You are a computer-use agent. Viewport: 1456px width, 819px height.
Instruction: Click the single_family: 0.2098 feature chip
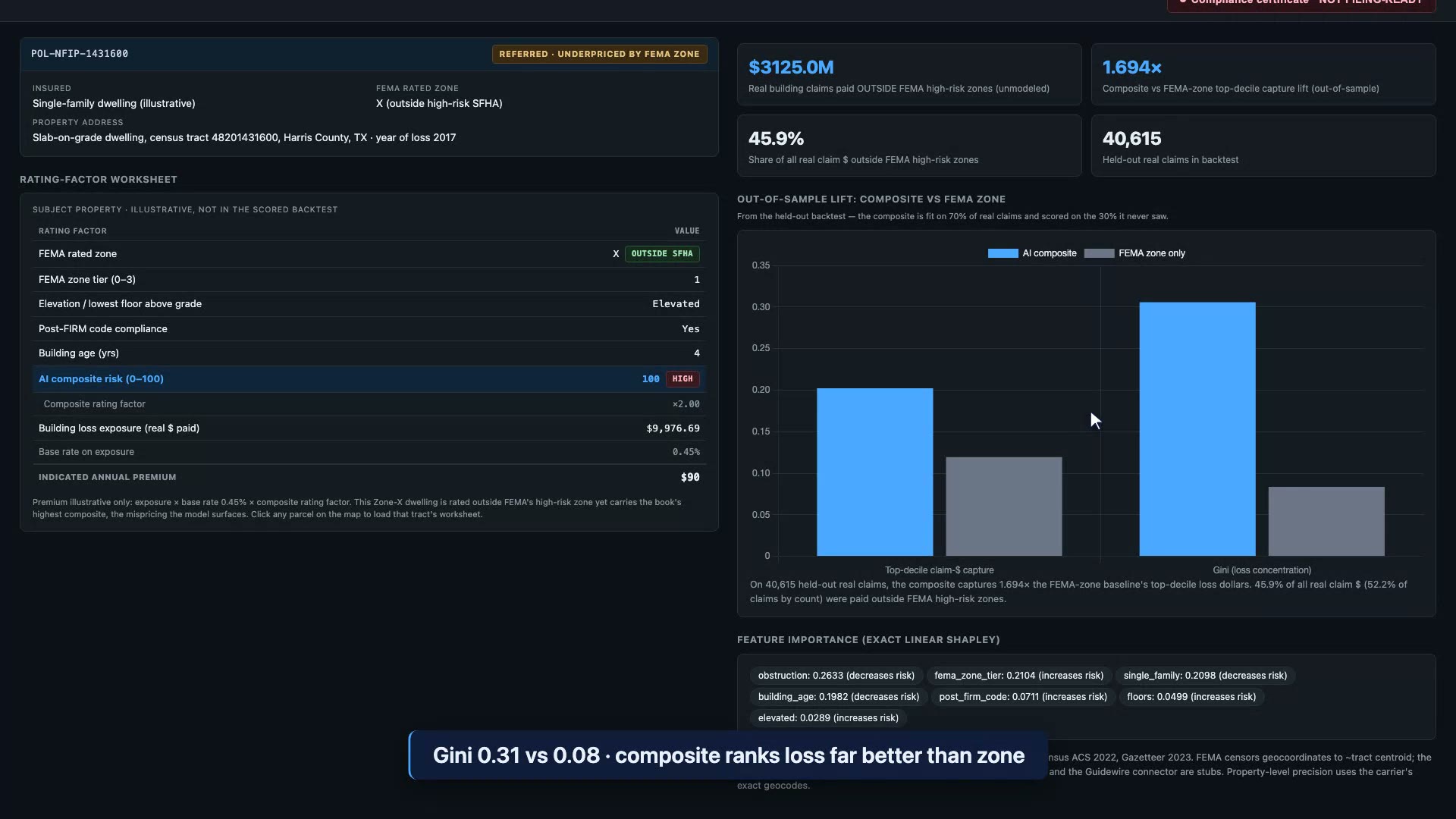pos(1205,676)
